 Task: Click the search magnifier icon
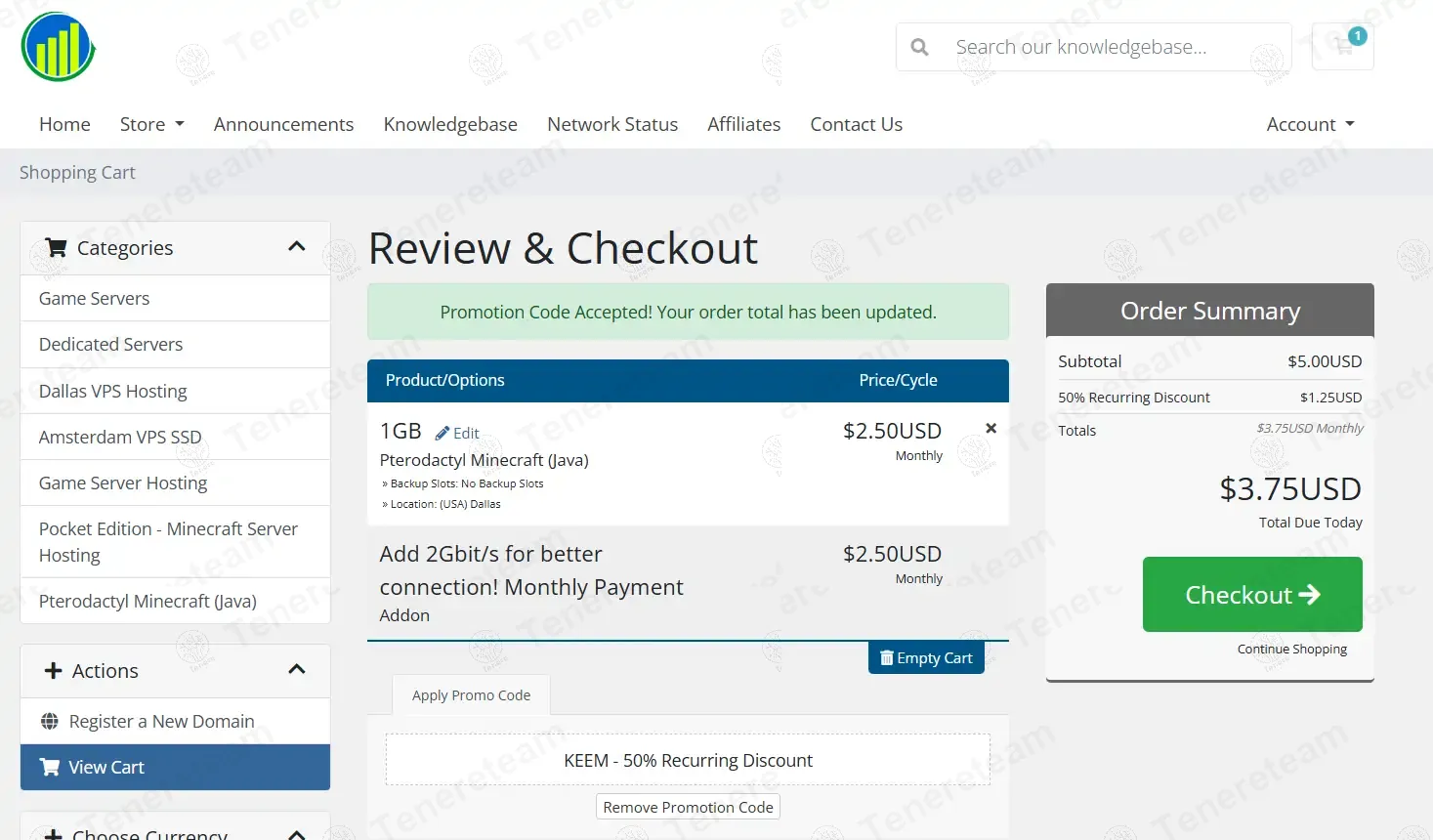919,47
